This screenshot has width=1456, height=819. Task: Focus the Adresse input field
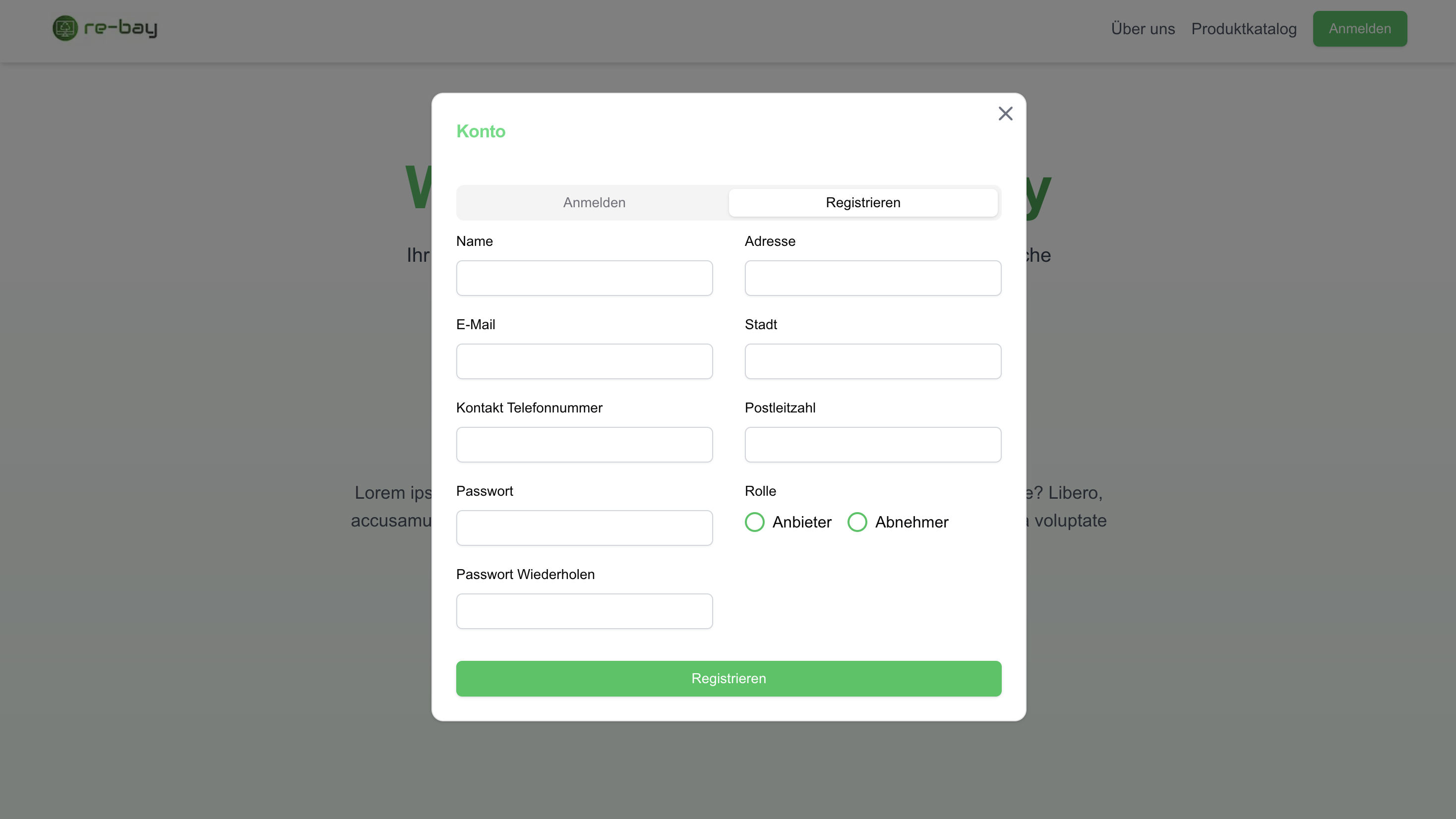coord(873,278)
